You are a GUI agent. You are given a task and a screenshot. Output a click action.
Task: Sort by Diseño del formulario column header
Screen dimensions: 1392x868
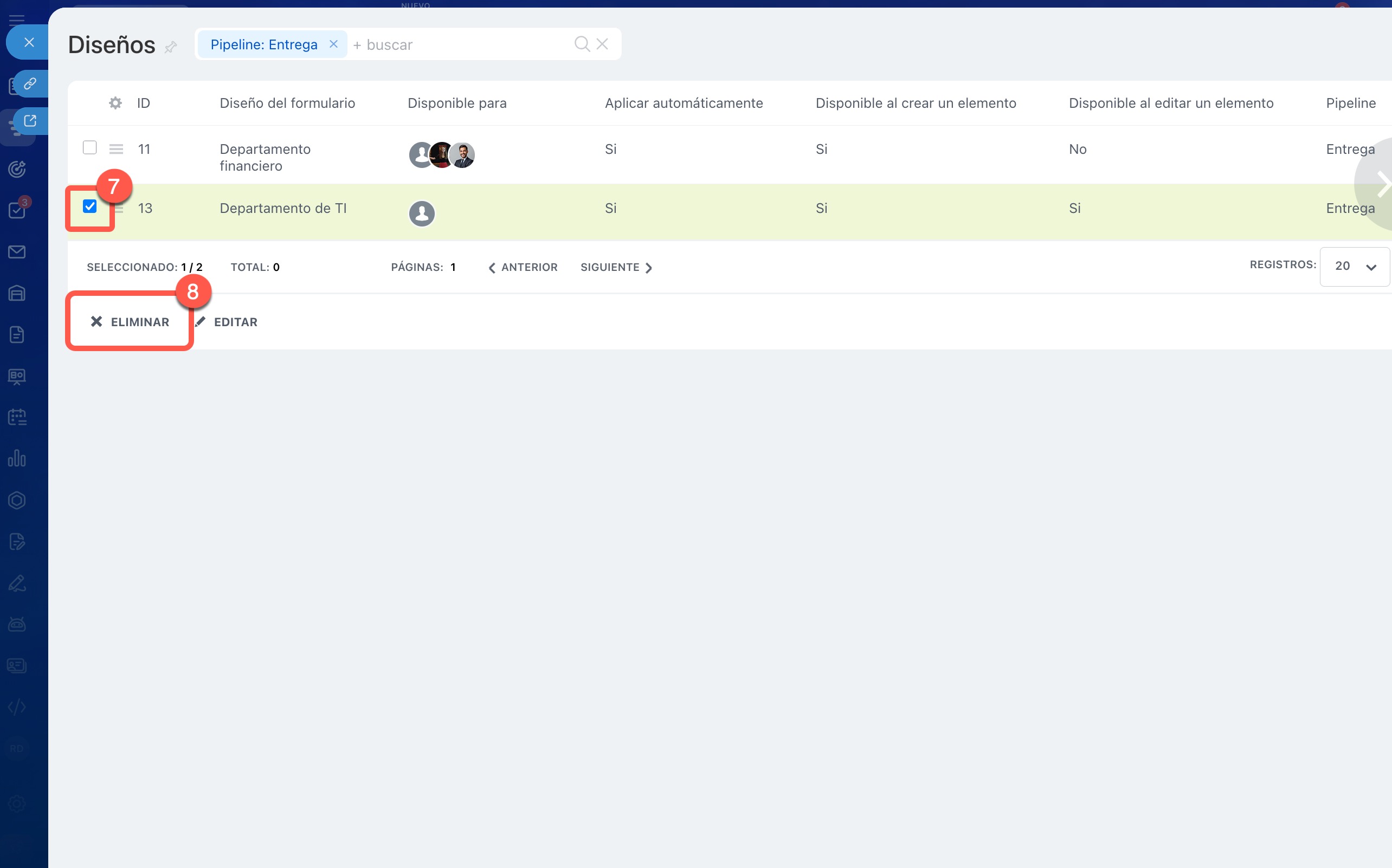(x=287, y=103)
